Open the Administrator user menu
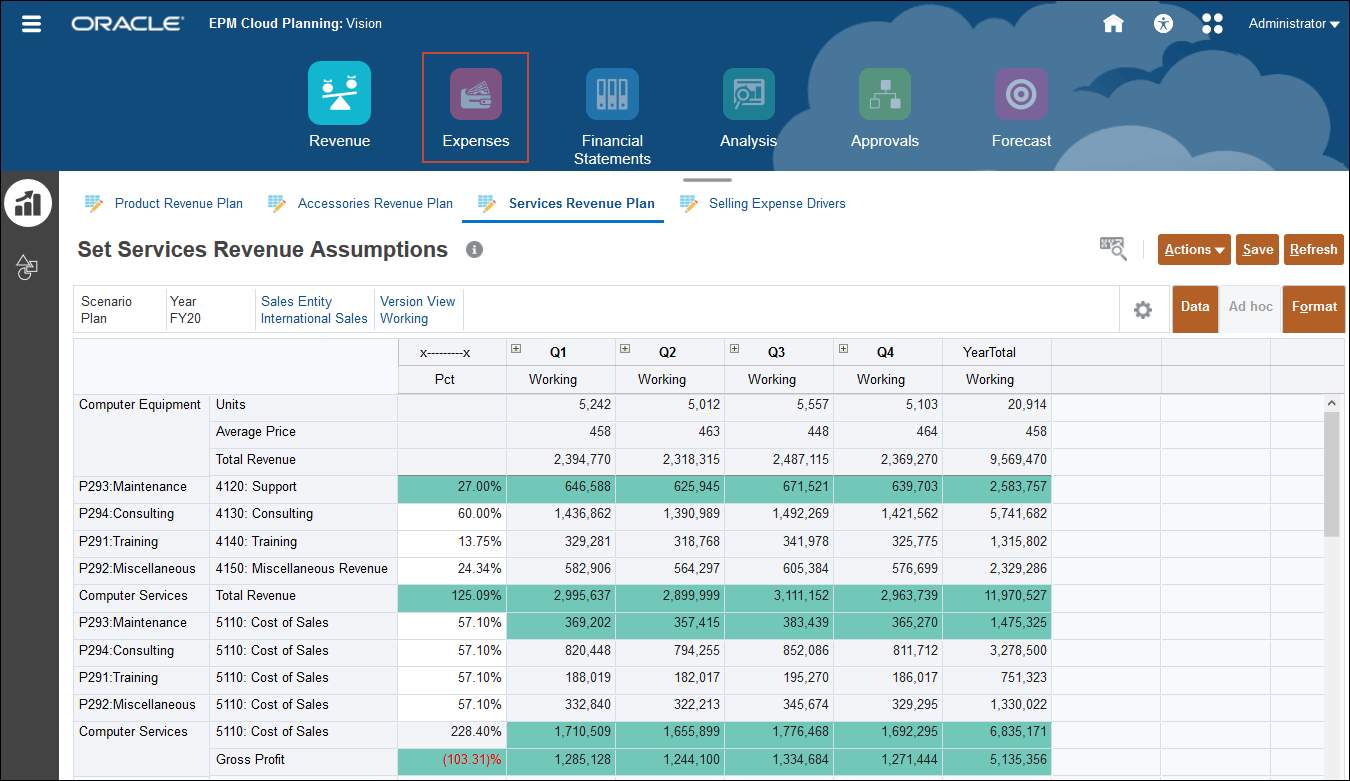 [1293, 24]
